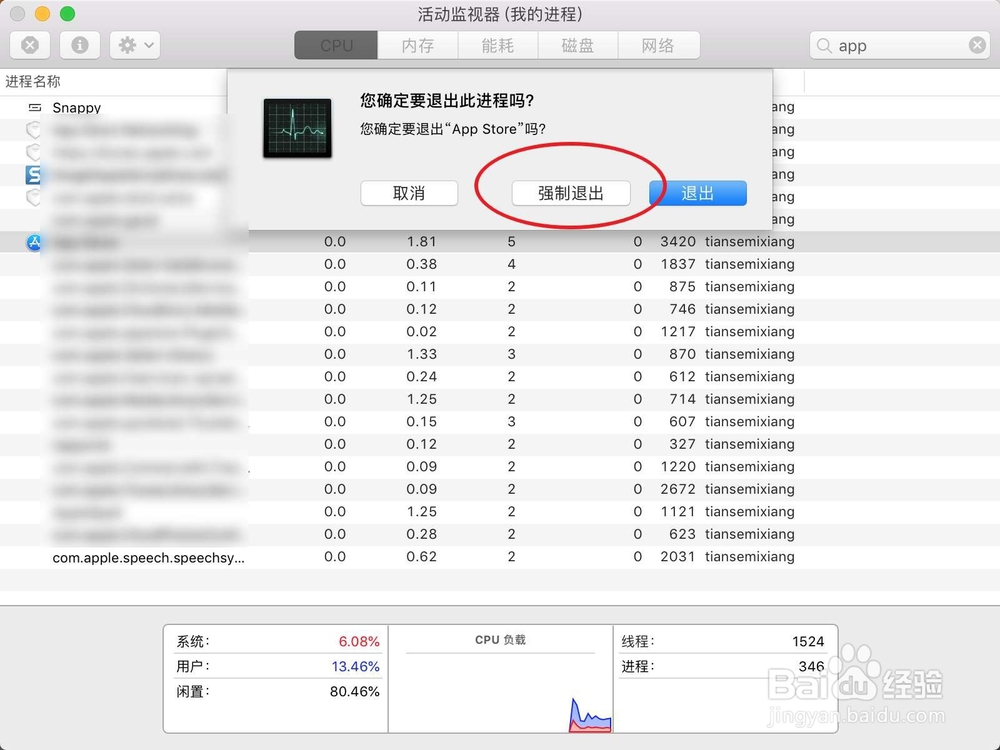Select the row with PID 607

click(x=500, y=422)
